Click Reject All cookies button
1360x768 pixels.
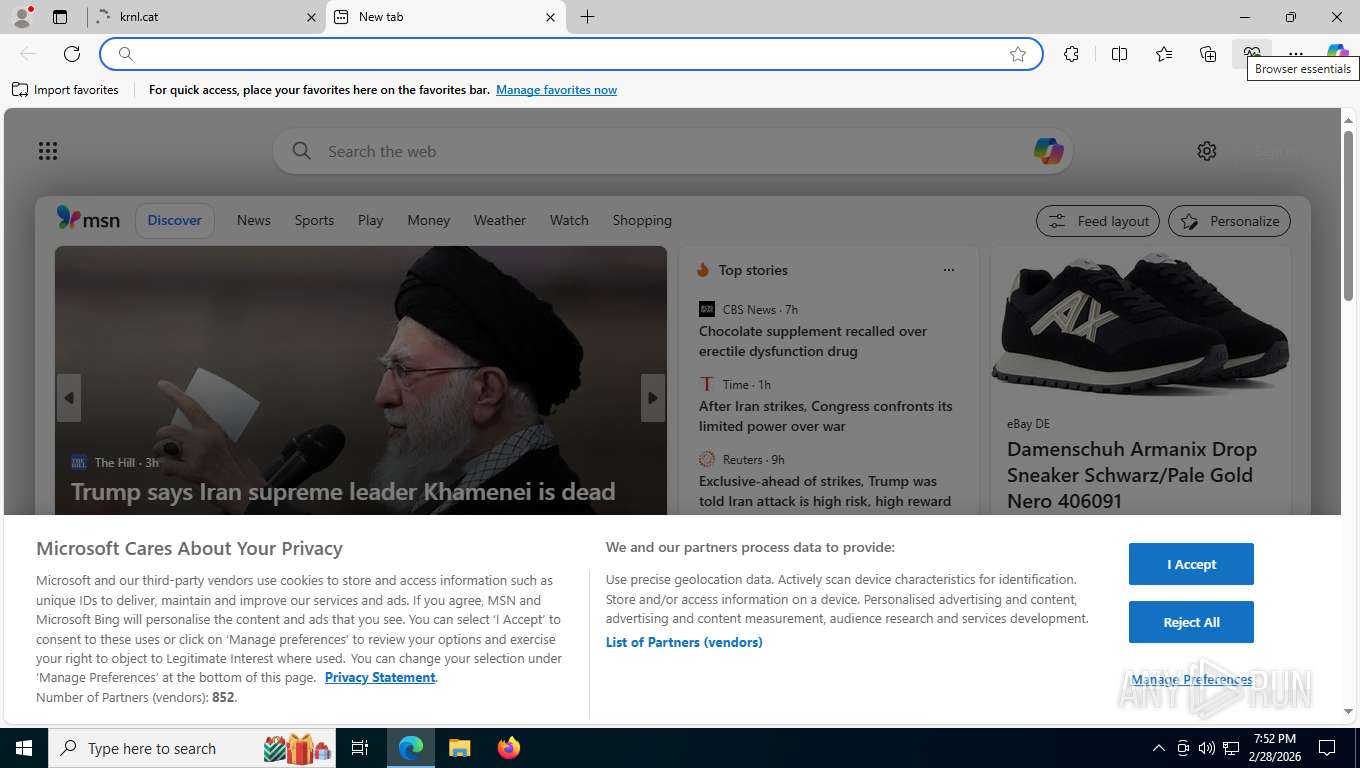point(1191,622)
